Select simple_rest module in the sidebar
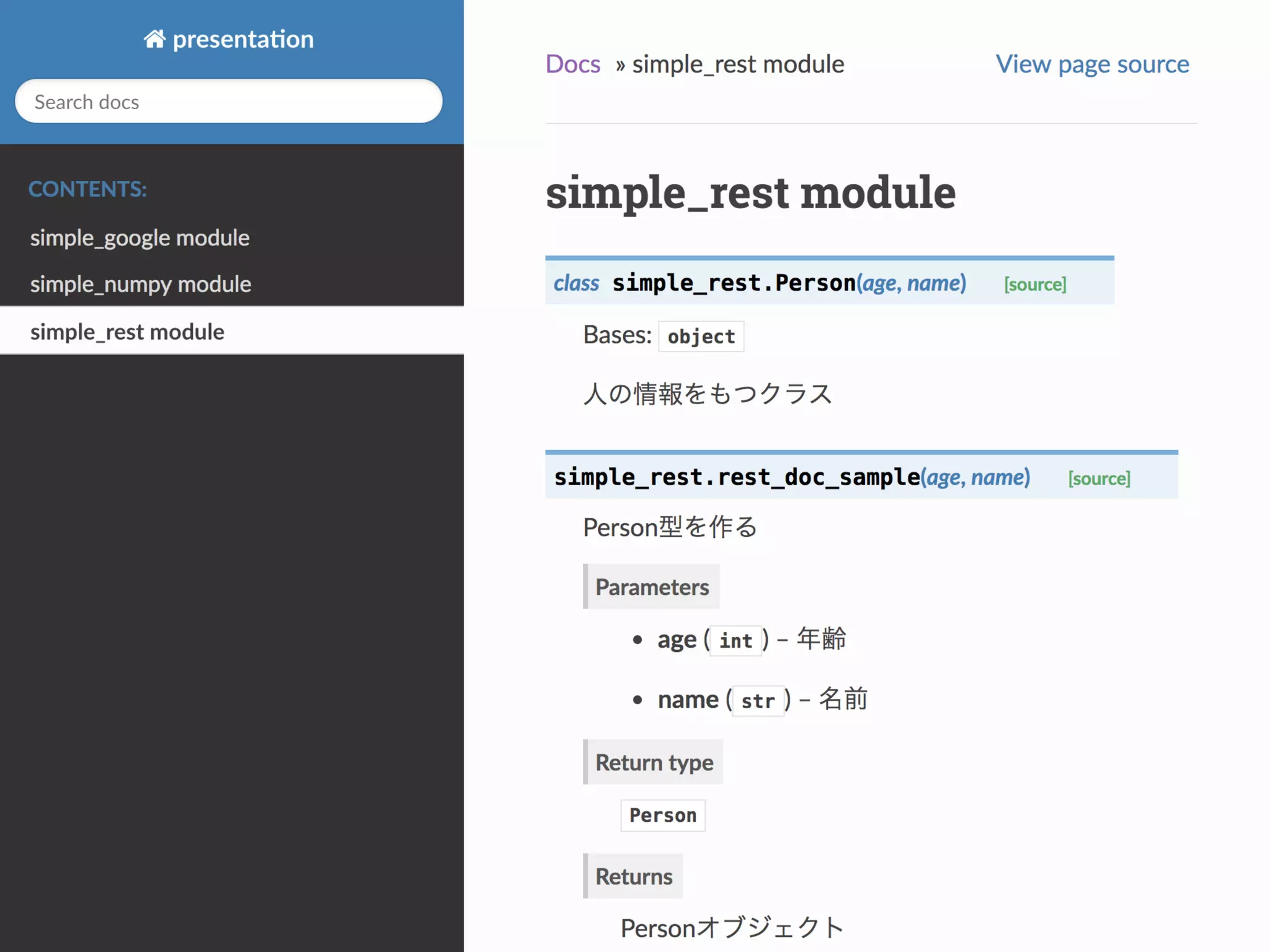 127,332
